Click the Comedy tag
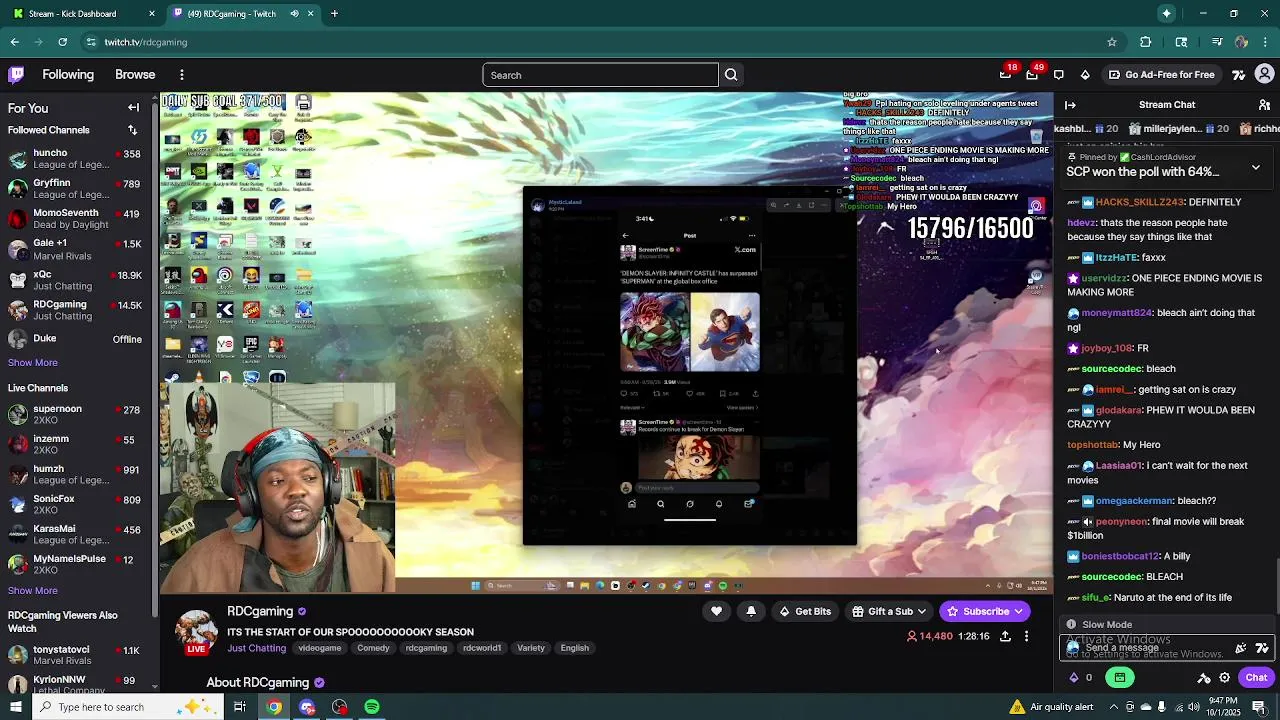This screenshot has width=1280, height=720. (x=373, y=648)
